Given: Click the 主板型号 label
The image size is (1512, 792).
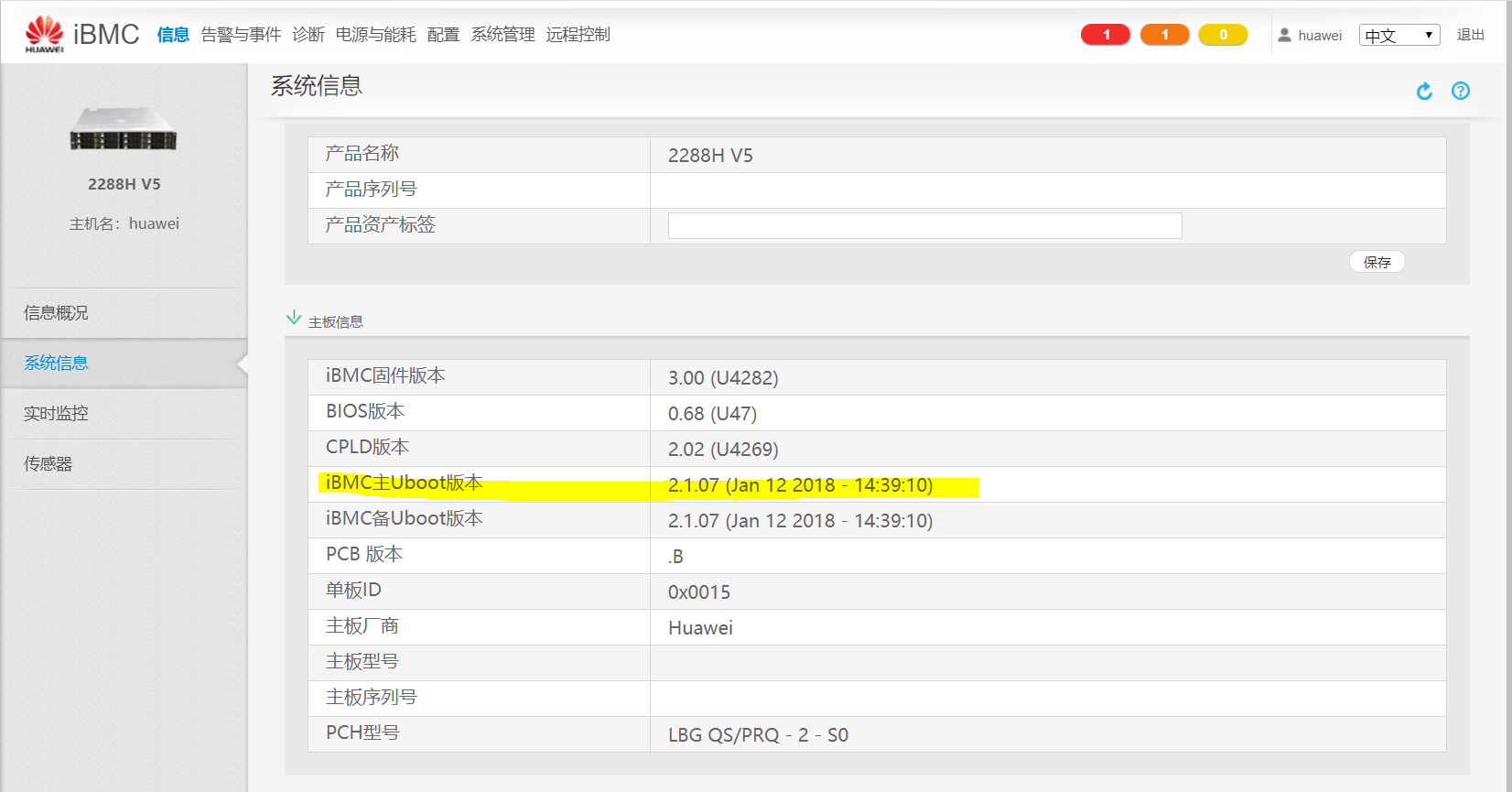Looking at the screenshot, I should click(x=362, y=661).
